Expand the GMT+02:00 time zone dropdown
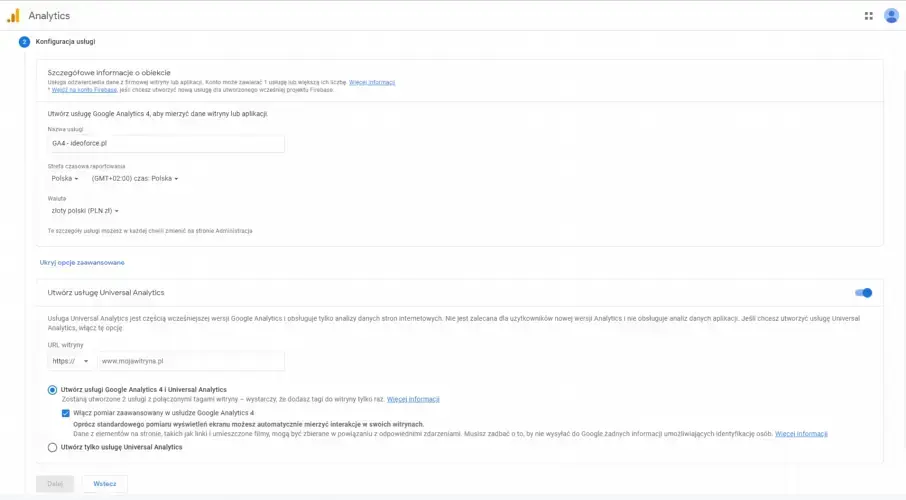 pyautogui.click(x=135, y=178)
